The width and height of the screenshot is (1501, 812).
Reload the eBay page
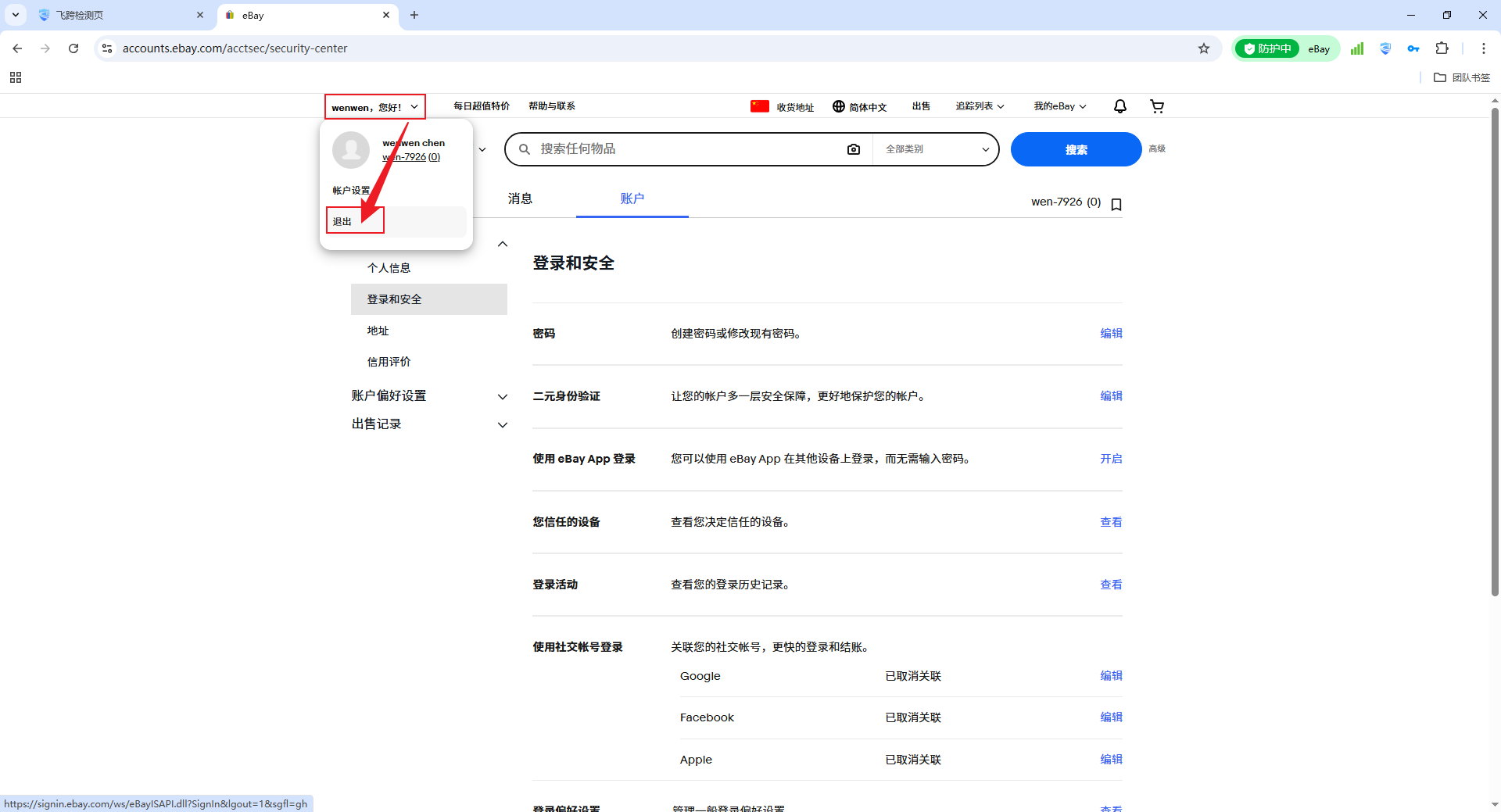click(x=73, y=48)
